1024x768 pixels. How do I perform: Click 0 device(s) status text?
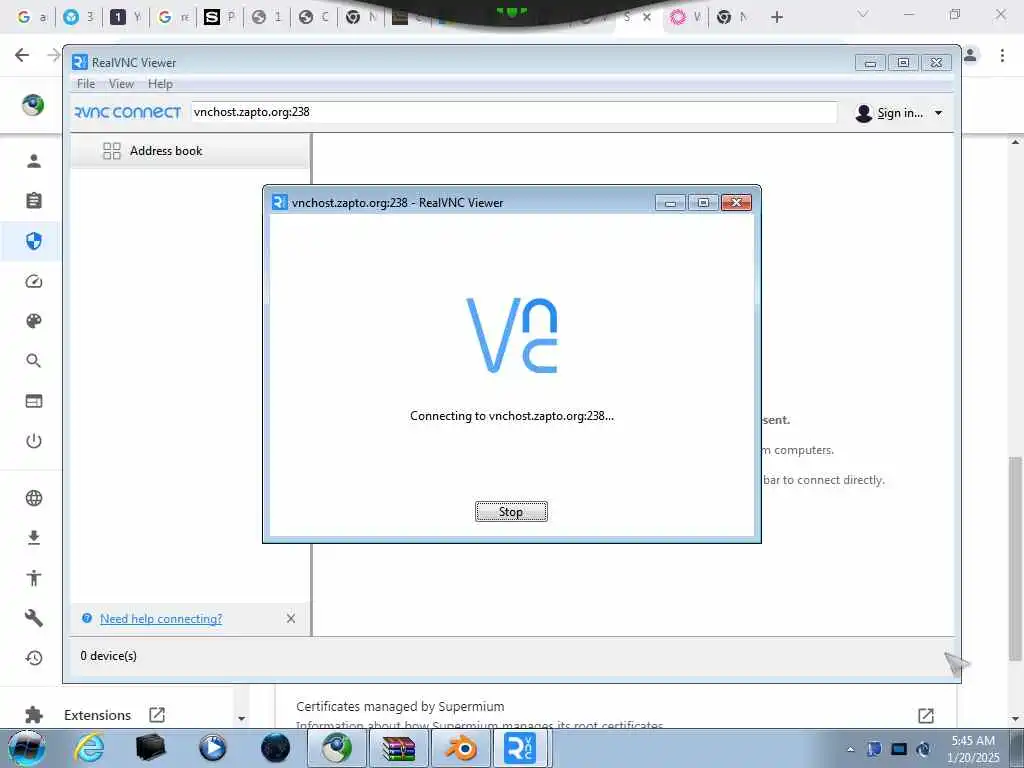click(x=108, y=656)
